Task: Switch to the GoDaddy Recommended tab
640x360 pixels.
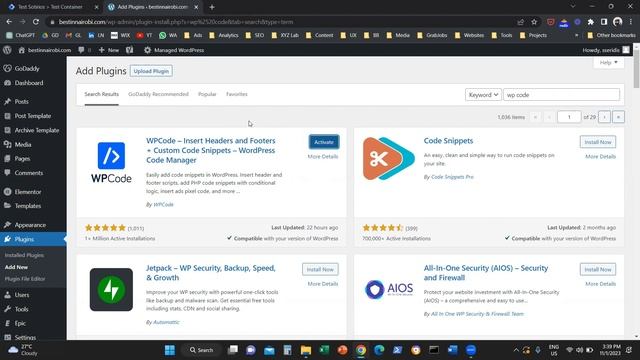Action: coord(158,94)
